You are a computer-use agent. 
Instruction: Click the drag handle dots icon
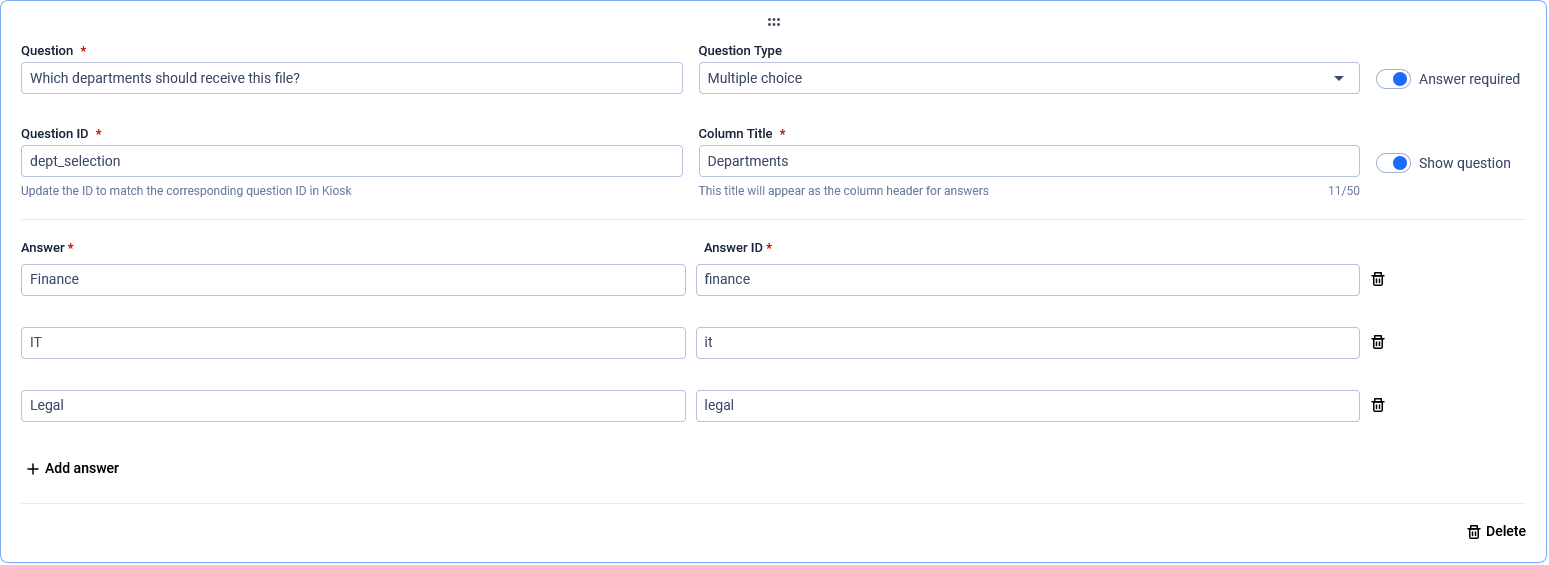click(x=774, y=22)
